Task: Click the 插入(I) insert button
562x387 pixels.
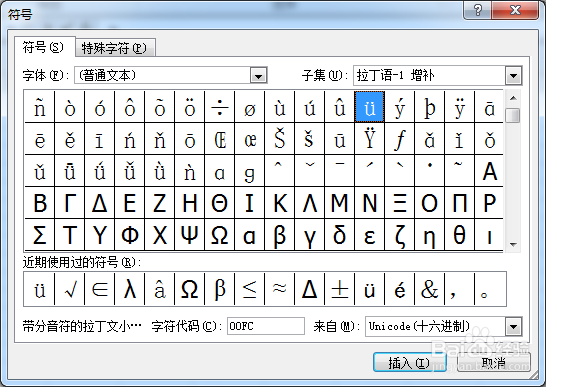Action: tap(409, 363)
